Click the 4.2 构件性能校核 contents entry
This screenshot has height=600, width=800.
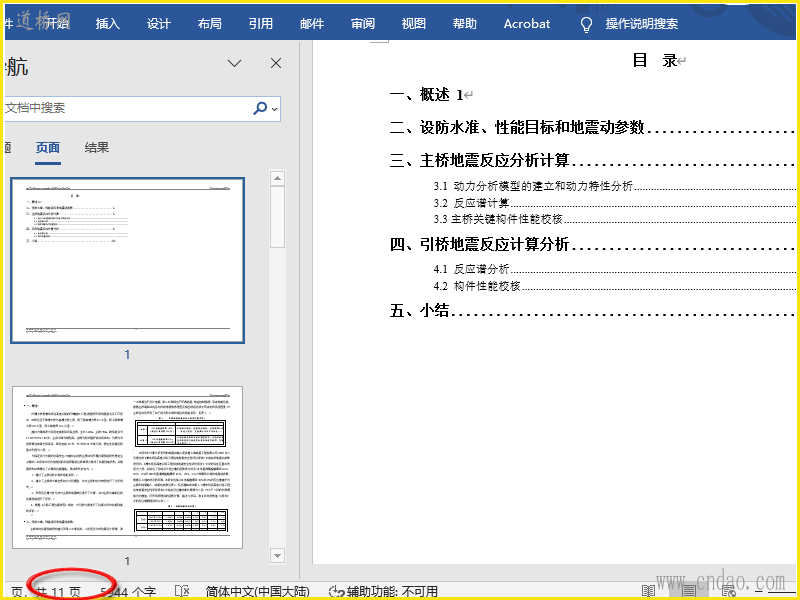click(x=615, y=286)
